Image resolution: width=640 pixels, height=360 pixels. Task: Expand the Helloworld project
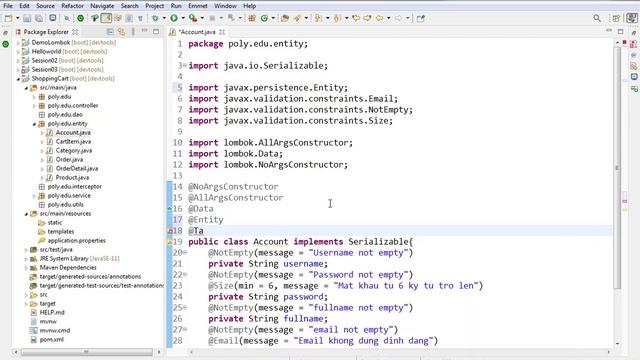click(x=18, y=51)
